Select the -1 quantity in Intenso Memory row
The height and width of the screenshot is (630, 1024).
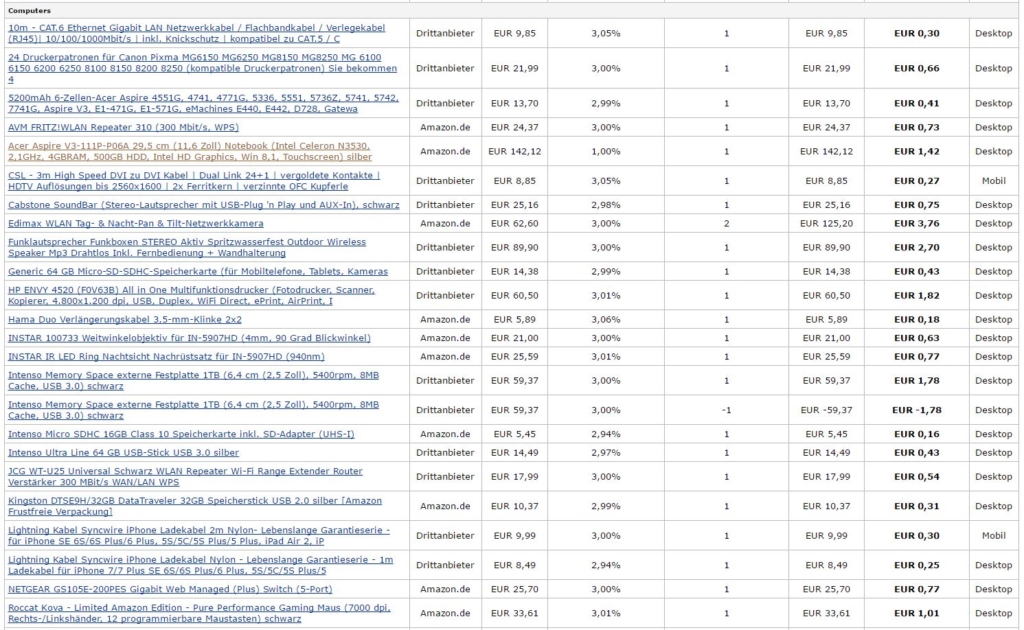click(726, 410)
